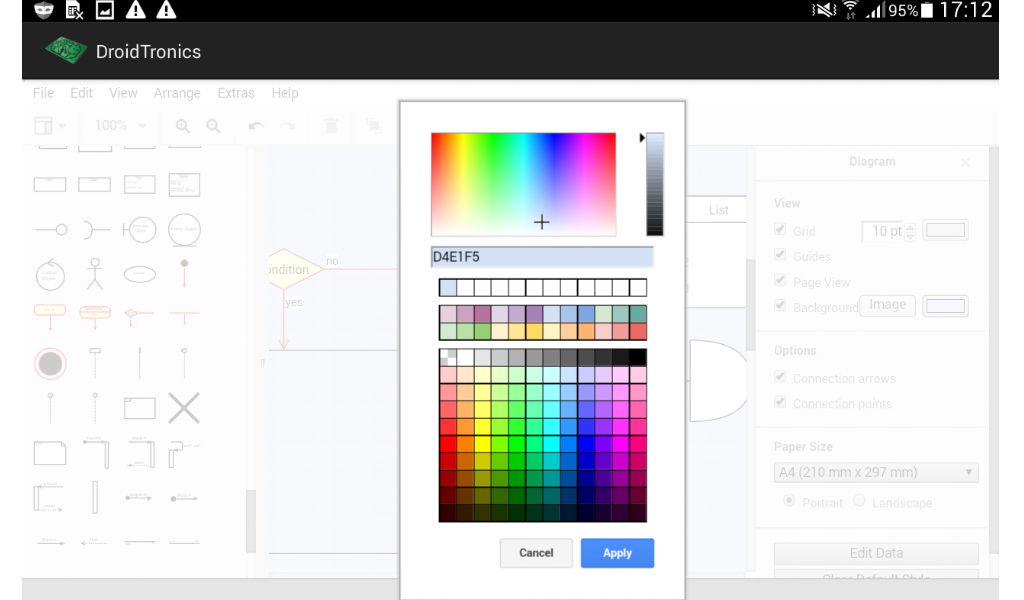Toggle the Grid checkbox in Diagram panel
The width and height of the screenshot is (1024, 600).
781,230
